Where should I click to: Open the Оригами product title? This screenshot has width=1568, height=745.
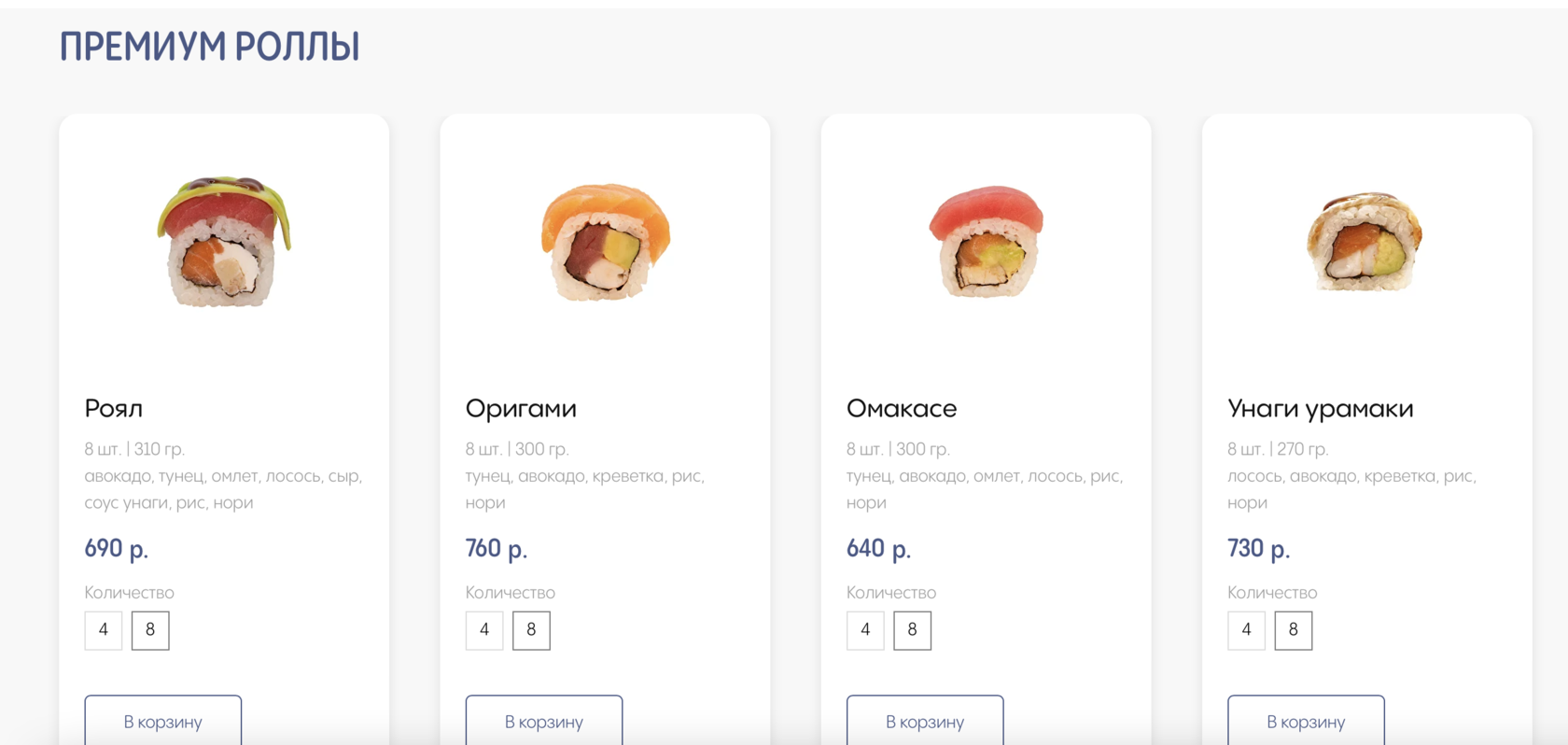click(521, 409)
